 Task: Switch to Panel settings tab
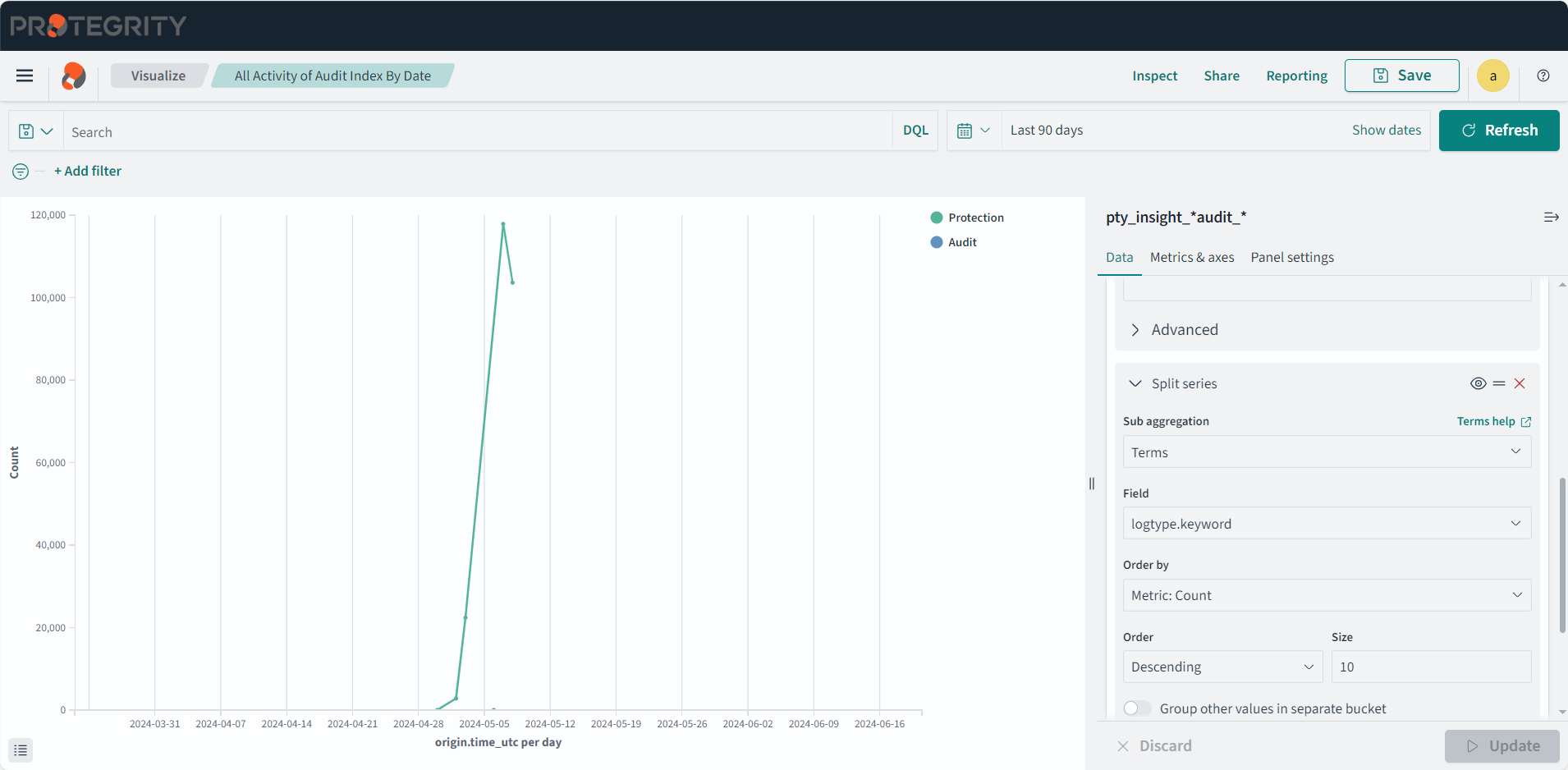tap(1292, 258)
